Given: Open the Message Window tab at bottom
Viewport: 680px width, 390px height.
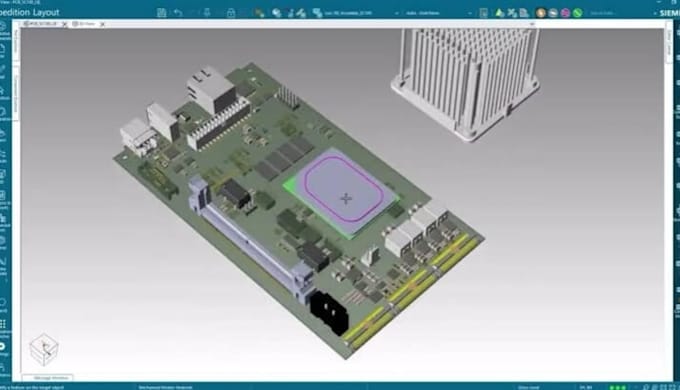Looking at the screenshot, I should [48, 378].
